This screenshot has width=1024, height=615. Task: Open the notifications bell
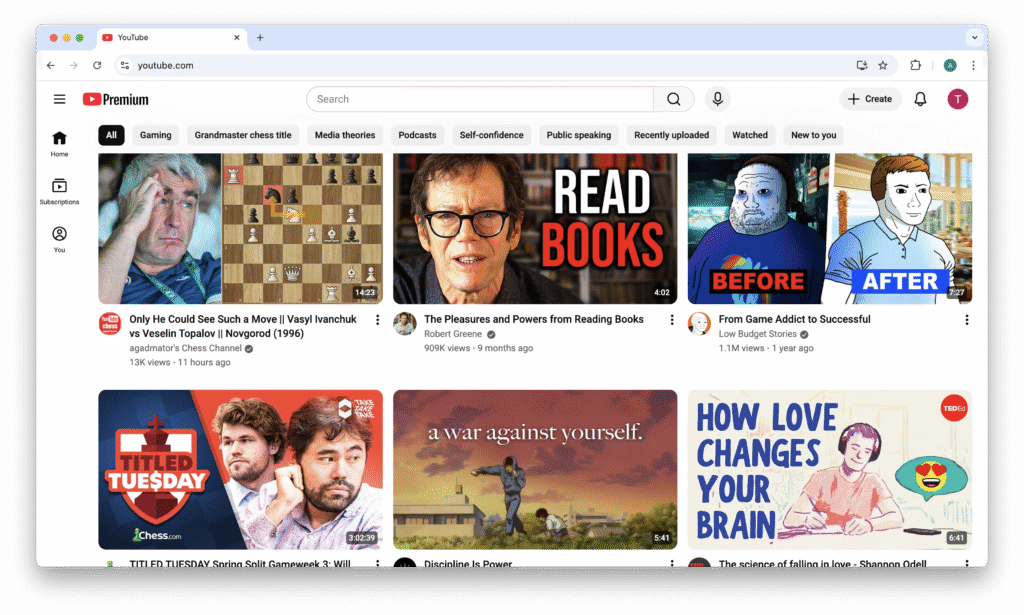pyautogui.click(x=920, y=99)
